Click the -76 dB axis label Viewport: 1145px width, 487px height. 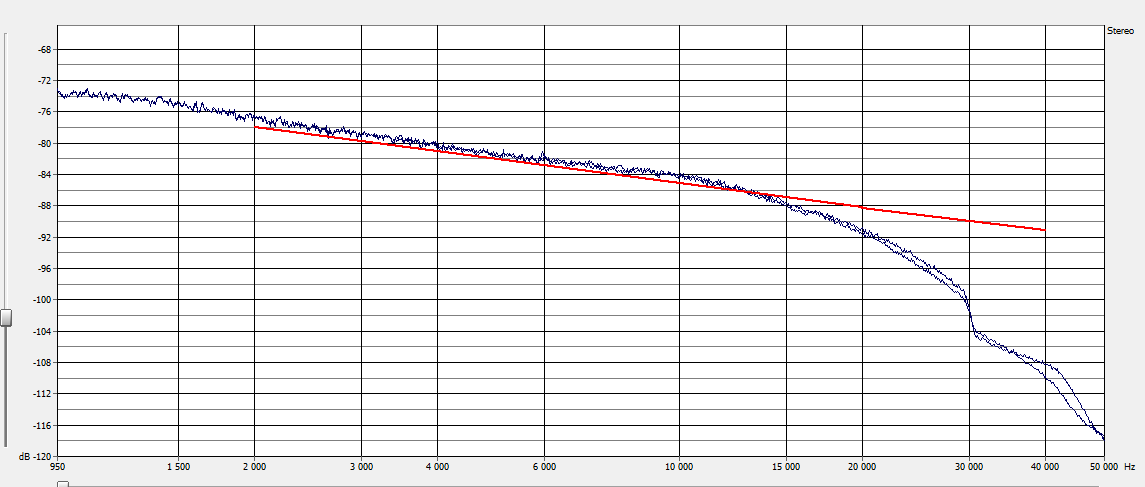43,112
